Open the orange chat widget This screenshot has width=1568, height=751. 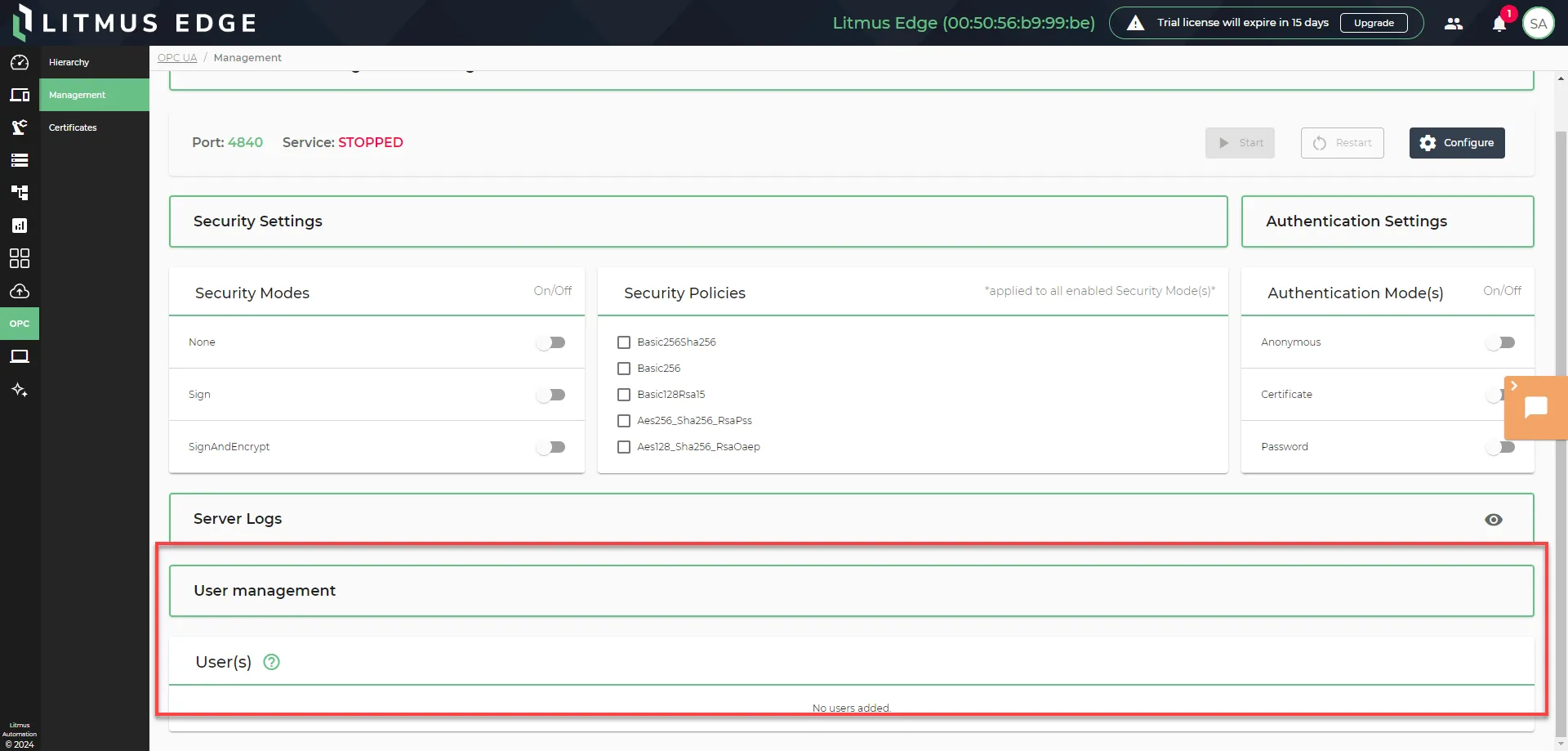click(1536, 407)
